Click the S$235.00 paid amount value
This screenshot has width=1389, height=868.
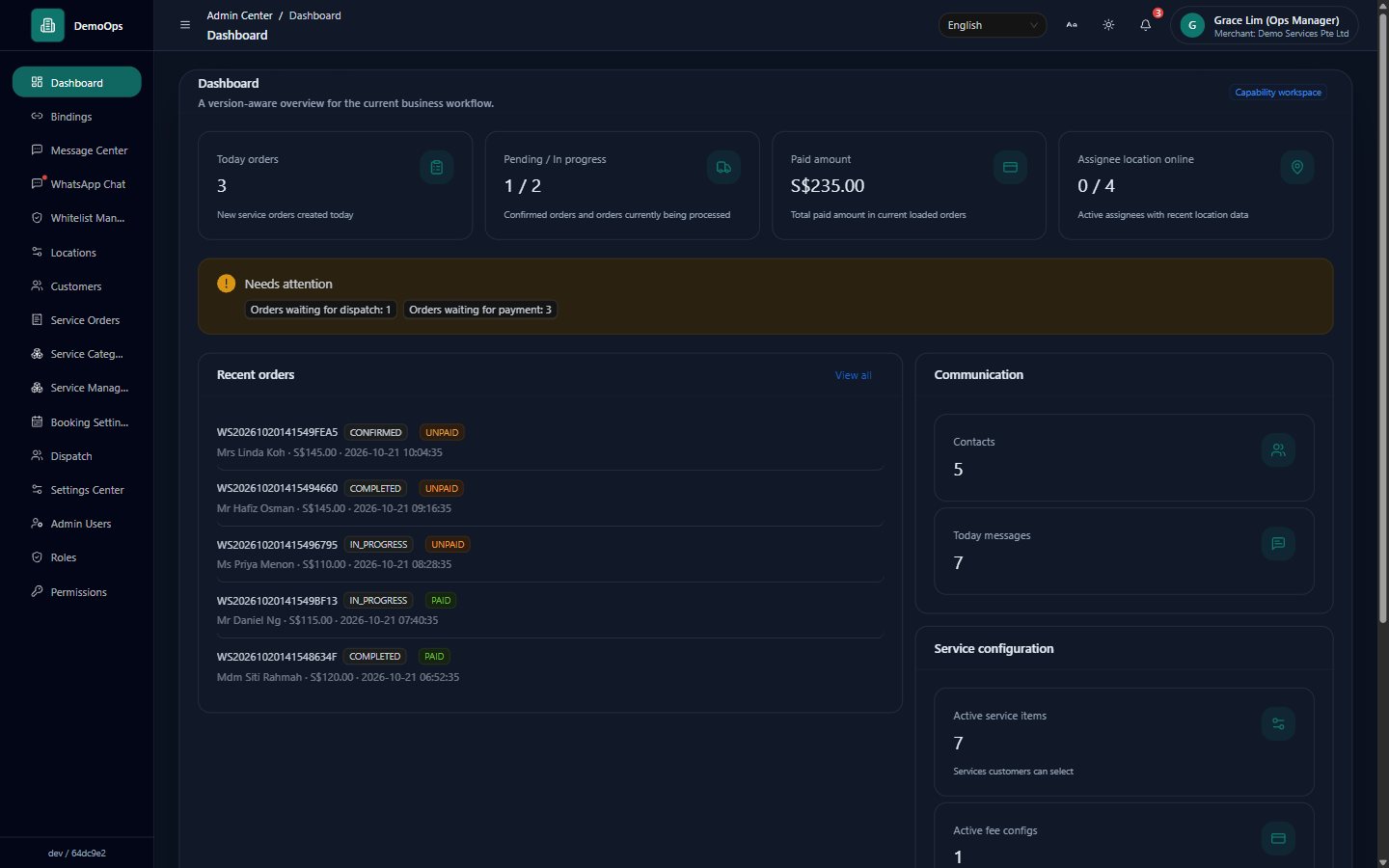point(828,186)
